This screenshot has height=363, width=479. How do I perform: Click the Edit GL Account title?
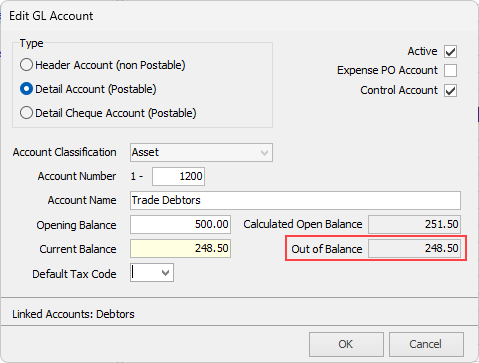51,16
